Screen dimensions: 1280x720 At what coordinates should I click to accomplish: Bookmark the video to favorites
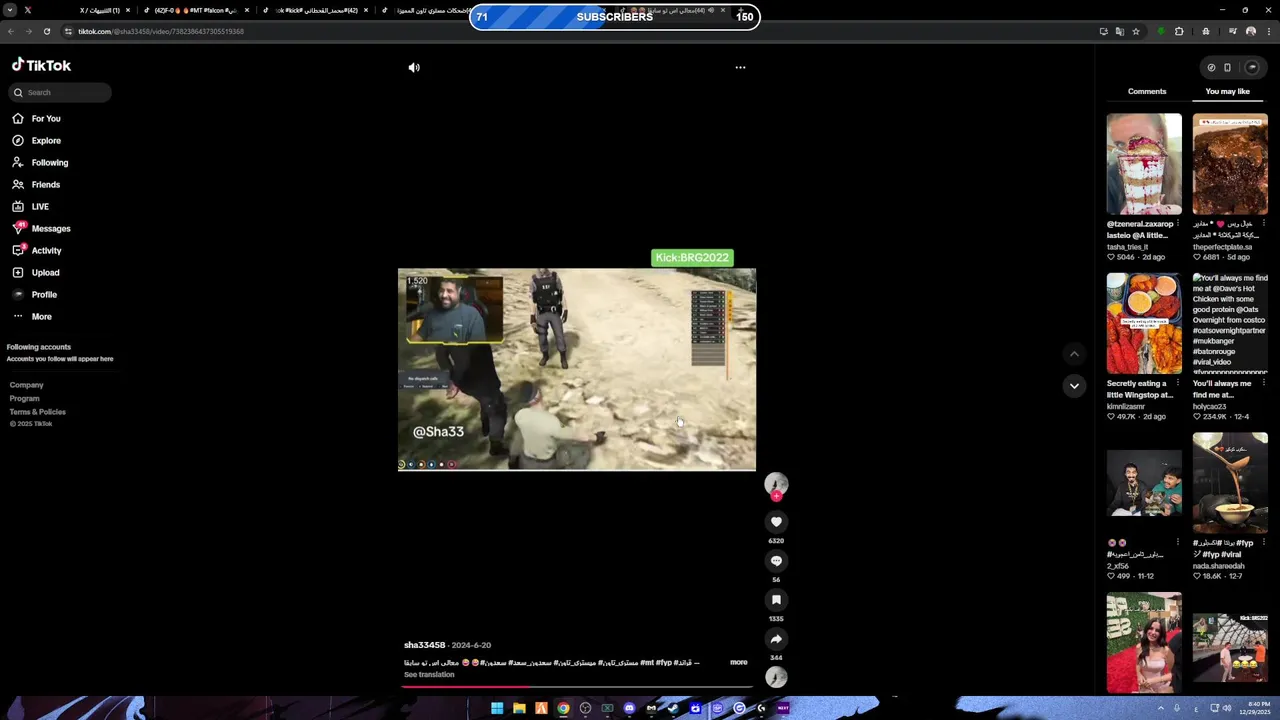coord(776,600)
